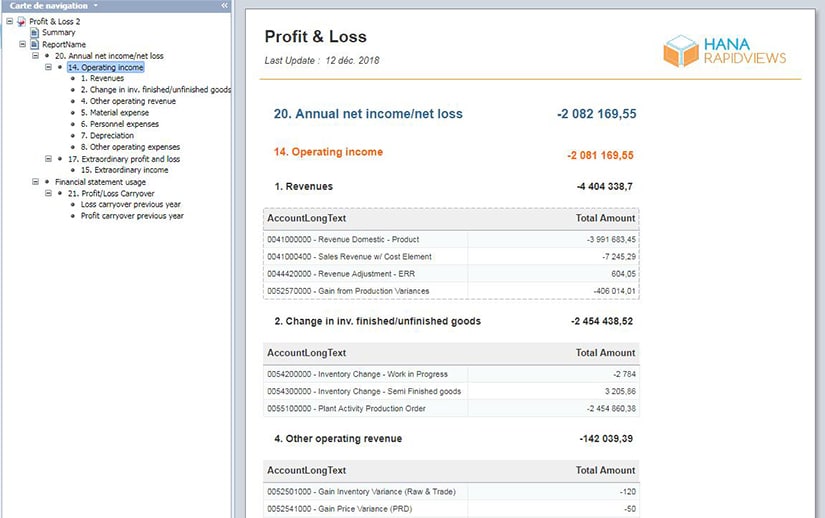Collapse the 20. Annual net income/net loss node
Screen dimensions: 825x518
coord(35,55)
